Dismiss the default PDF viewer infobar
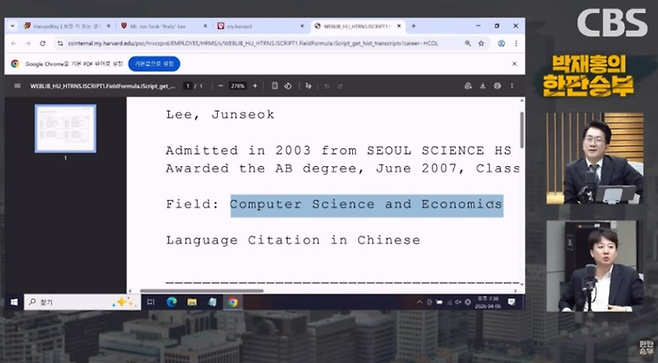658x363 pixels. pyautogui.click(x=514, y=64)
